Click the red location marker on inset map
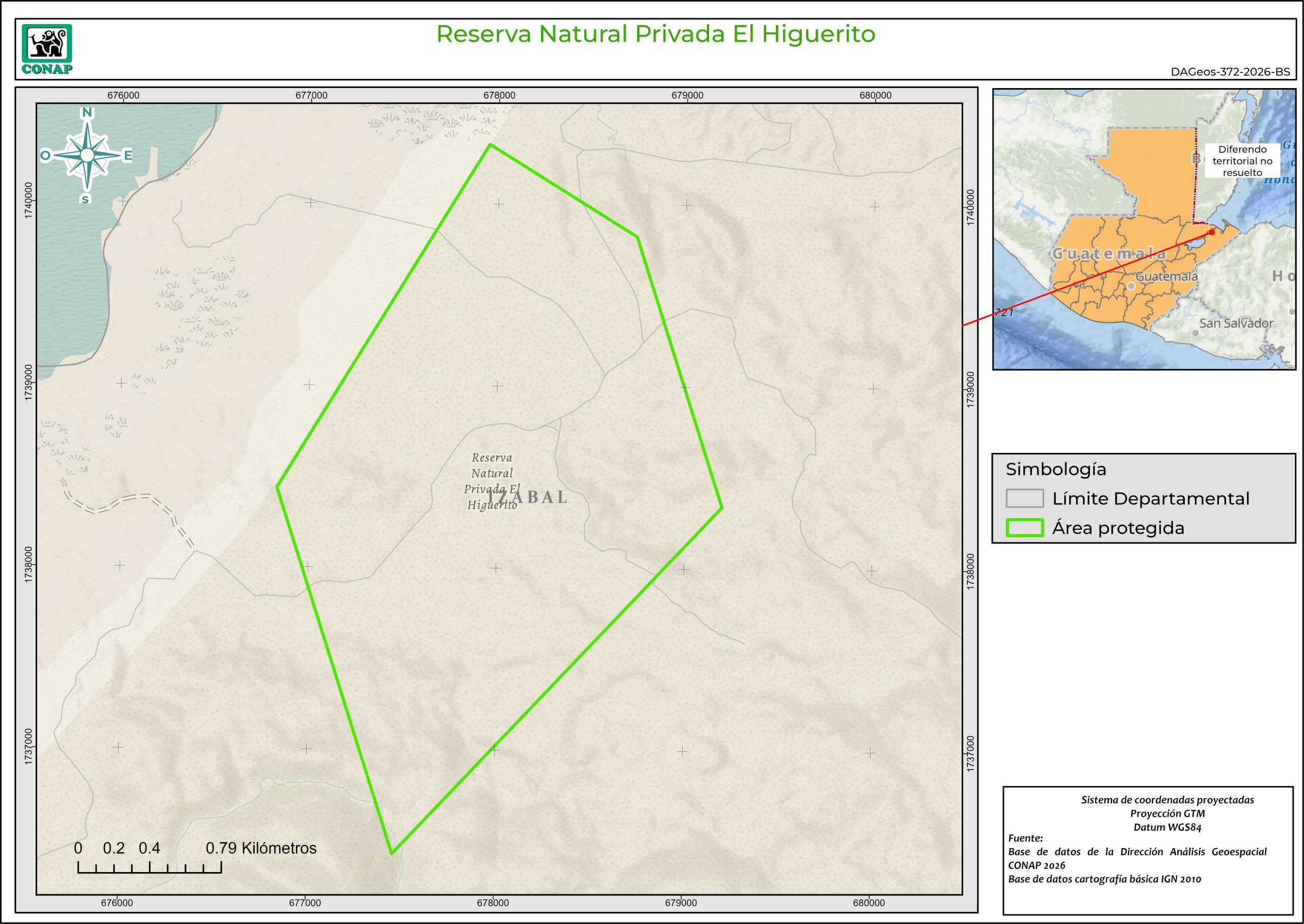 click(x=1212, y=232)
